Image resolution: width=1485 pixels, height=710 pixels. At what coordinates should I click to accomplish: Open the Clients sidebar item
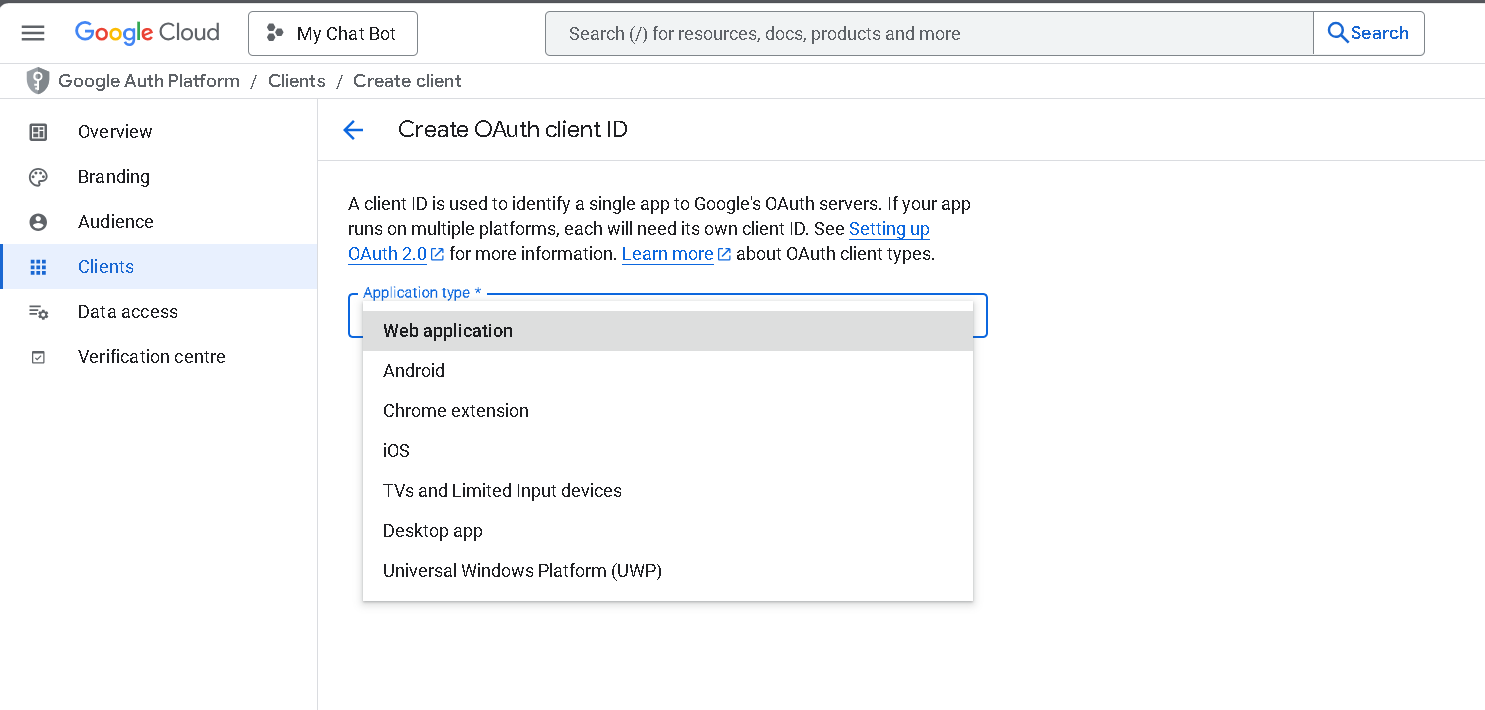coord(106,267)
